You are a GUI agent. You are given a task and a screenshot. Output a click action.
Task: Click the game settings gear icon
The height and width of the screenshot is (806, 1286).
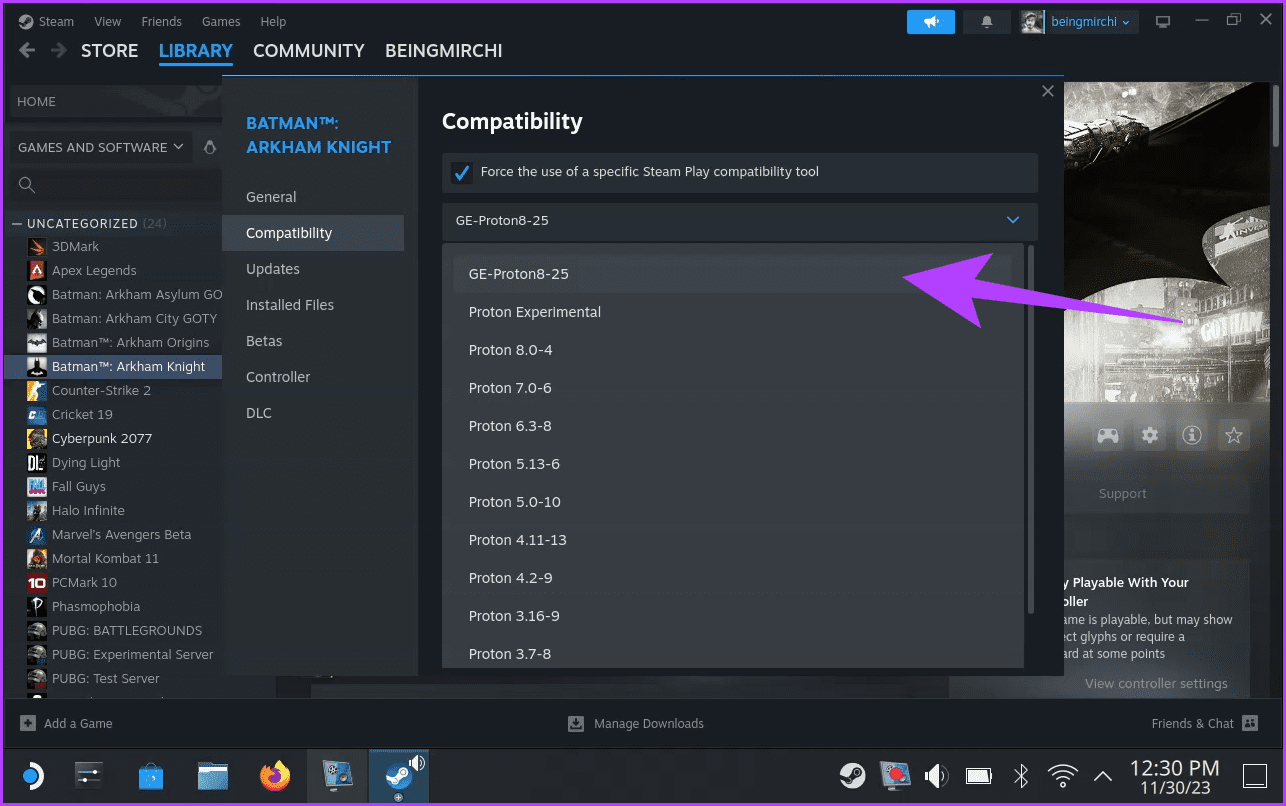pos(1150,434)
